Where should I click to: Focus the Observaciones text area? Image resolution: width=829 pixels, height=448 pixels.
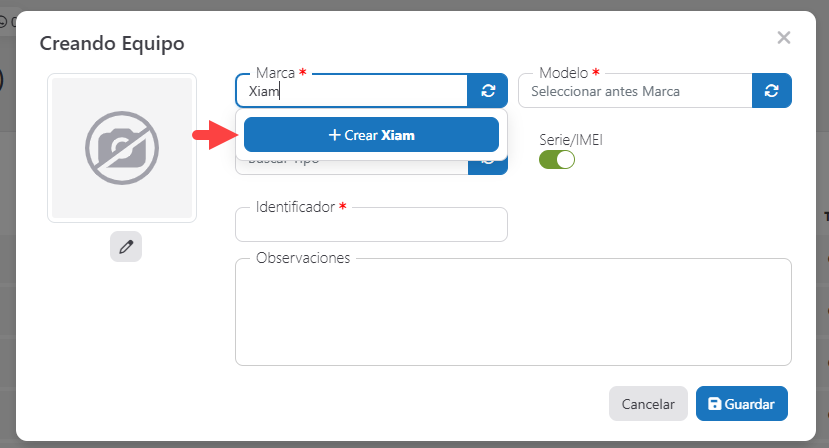(x=513, y=315)
